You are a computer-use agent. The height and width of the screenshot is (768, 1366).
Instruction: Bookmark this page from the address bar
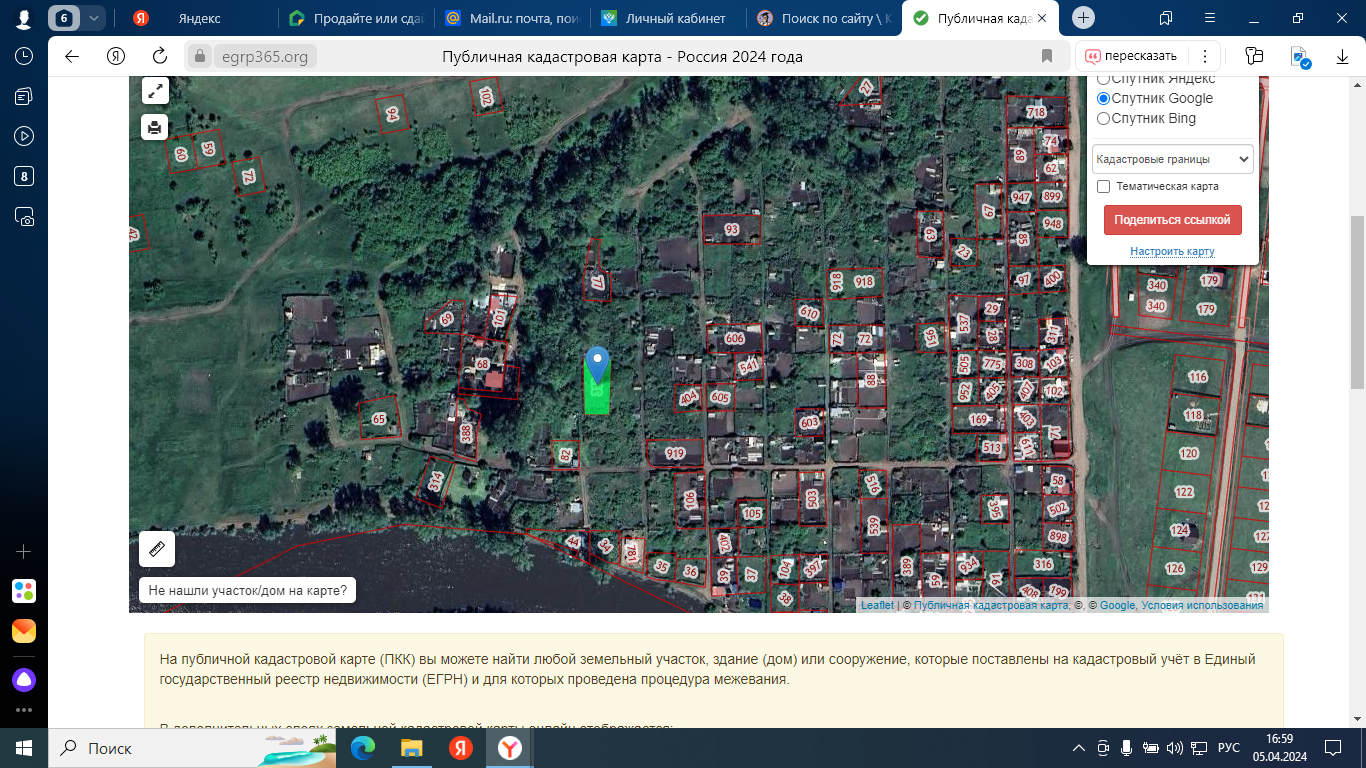point(1047,56)
